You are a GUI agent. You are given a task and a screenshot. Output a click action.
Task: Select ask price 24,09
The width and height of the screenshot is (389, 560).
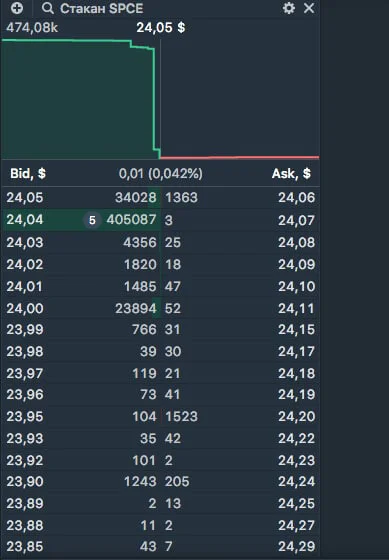pos(296,265)
